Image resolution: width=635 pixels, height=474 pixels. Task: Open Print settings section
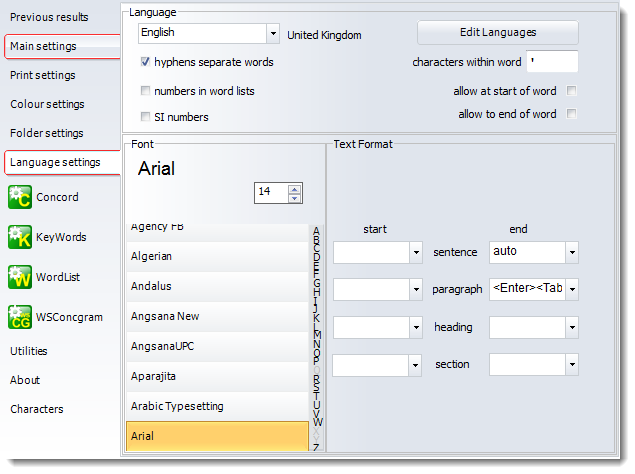click(42, 75)
